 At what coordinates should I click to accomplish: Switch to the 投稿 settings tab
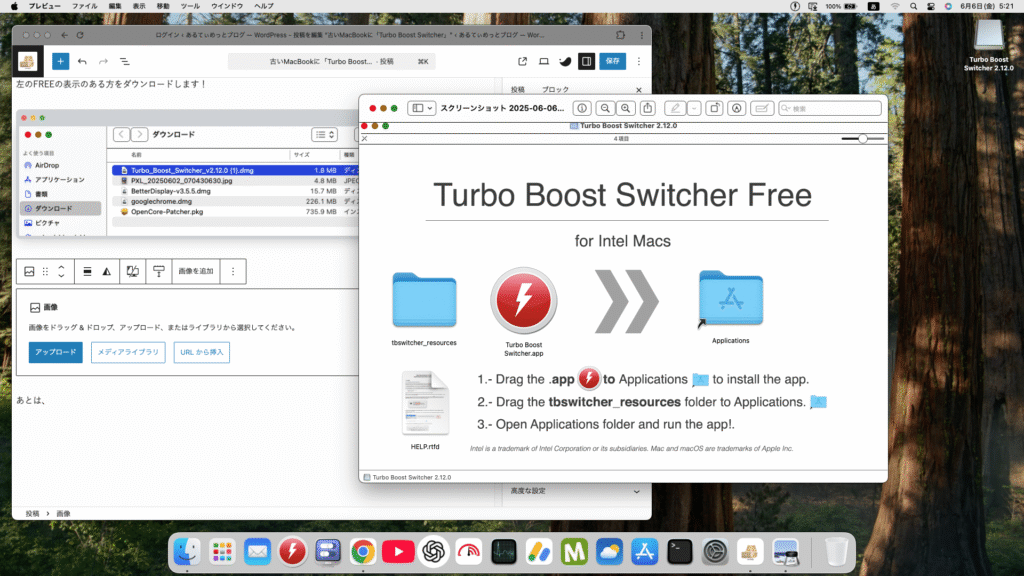pos(517,89)
